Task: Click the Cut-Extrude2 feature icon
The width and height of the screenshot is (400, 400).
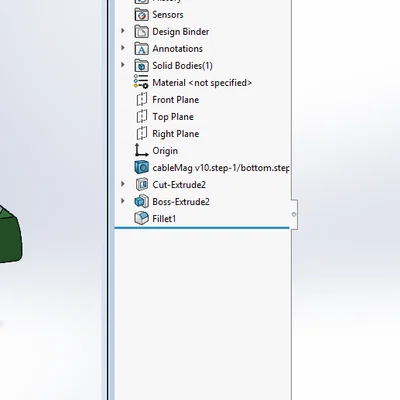Action: coord(142,184)
